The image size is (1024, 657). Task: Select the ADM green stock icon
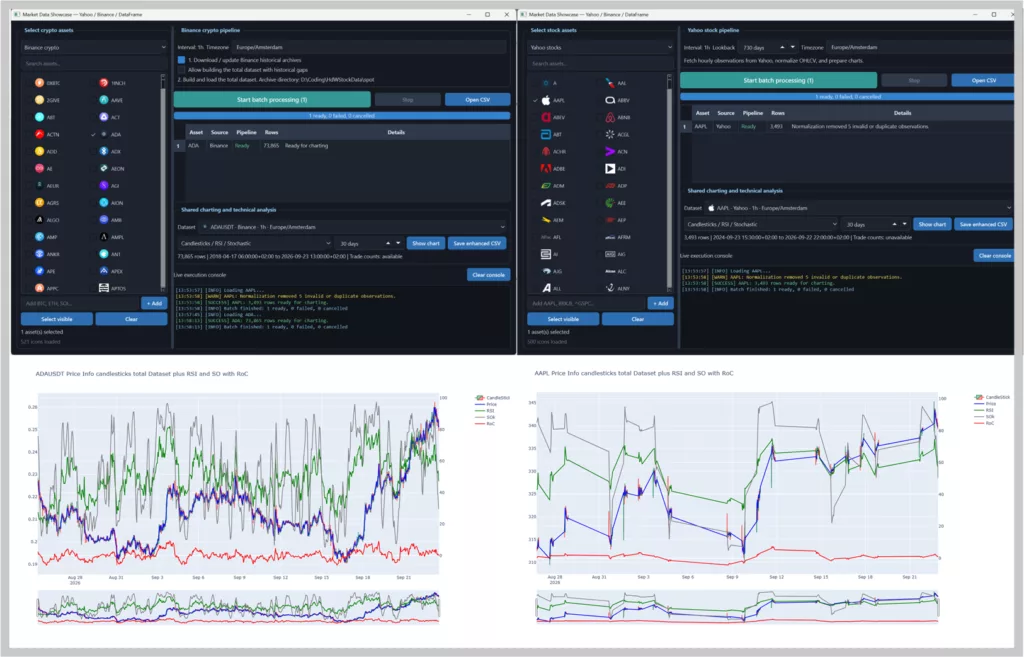[546, 185]
